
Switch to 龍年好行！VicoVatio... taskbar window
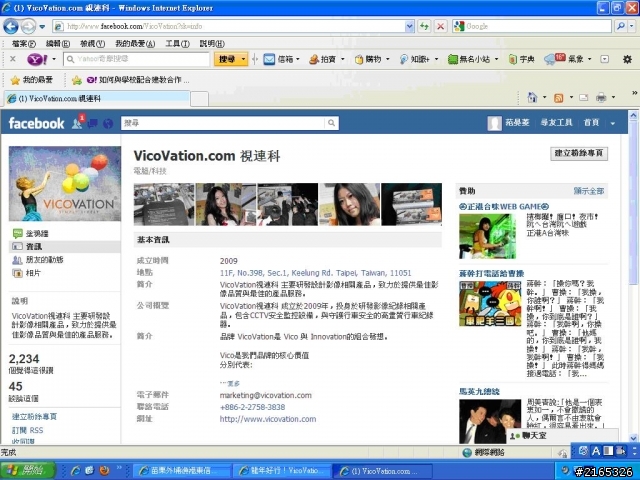281,471
